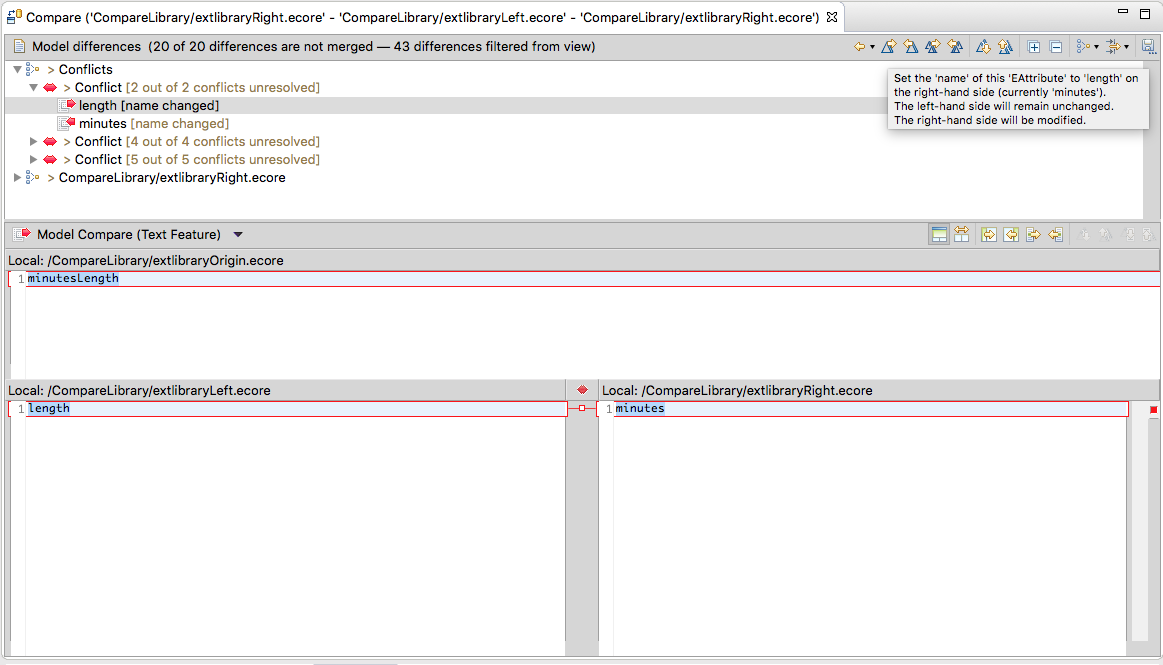This screenshot has width=1163, height=665.
Task: Select 'Conflict [4 out of 4 conflicts unresolved]'
Action: (x=197, y=141)
